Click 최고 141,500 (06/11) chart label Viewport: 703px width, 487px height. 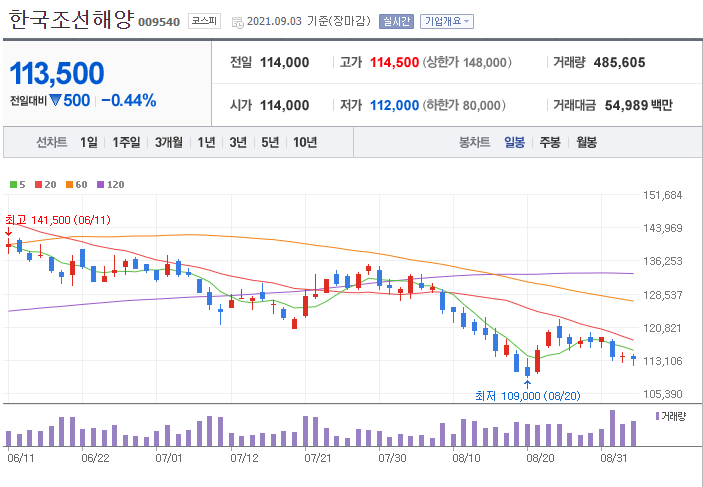pos(57,220)
